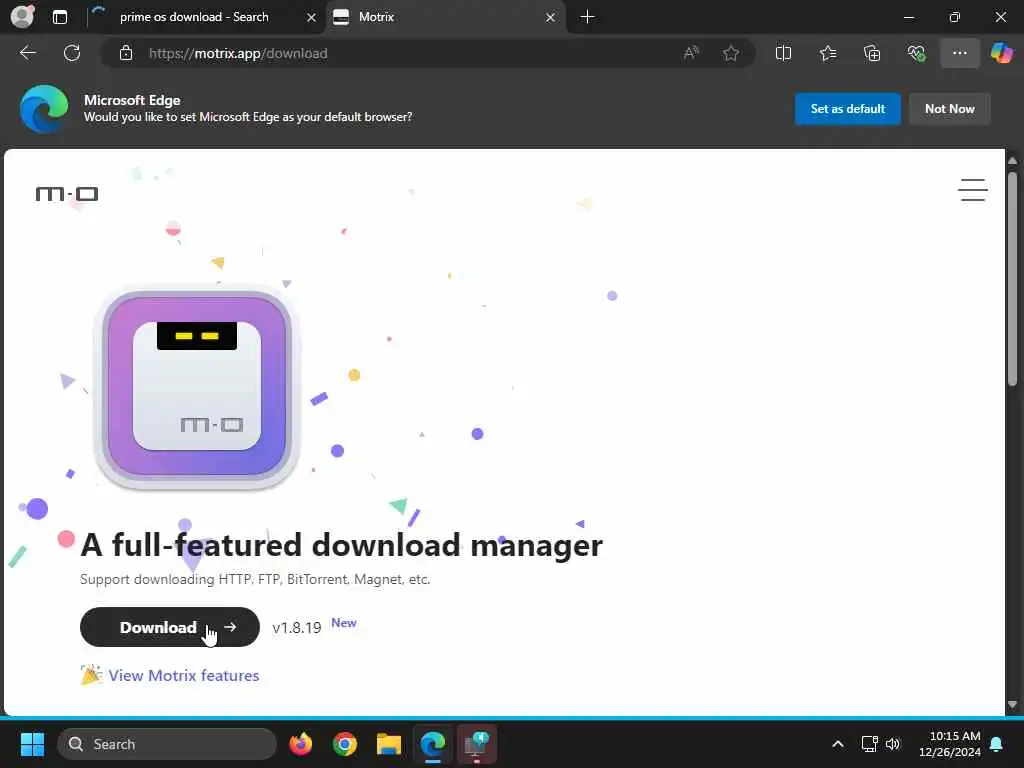Screen dimensions: 1024x768
Task: Click the Motrix app icon image
Action: (x=197, y=387)
